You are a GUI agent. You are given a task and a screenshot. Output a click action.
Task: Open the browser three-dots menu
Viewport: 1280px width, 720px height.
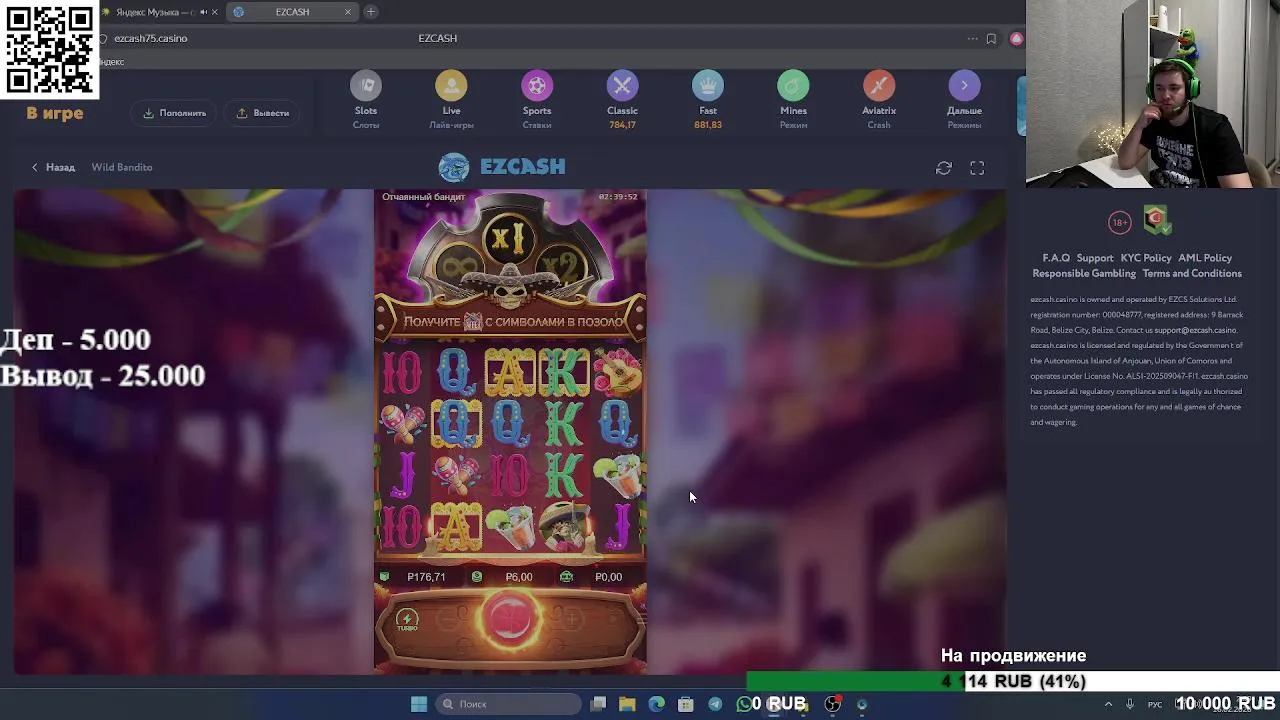pyautogui.click(x=972, y=39)
